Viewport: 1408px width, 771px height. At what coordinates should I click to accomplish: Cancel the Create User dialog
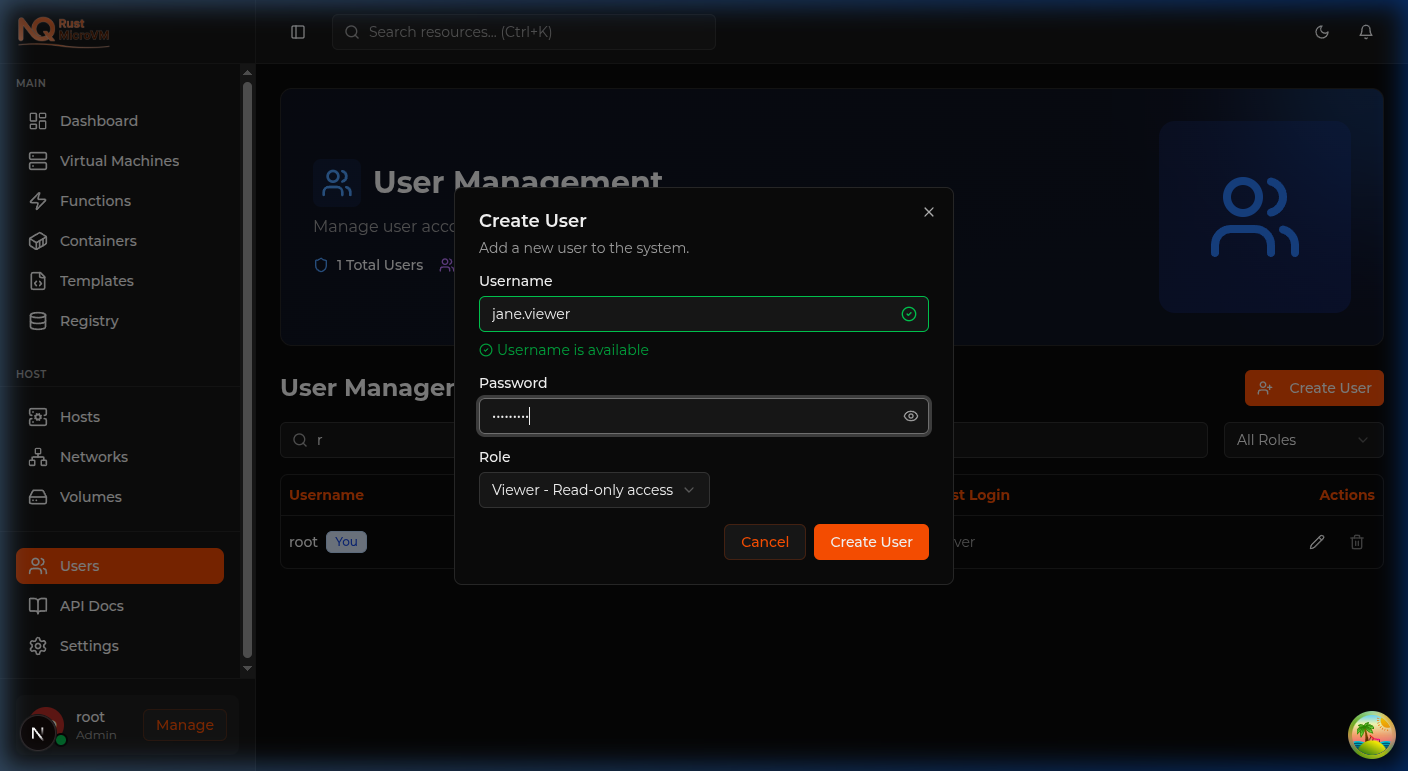coord(764,541)
